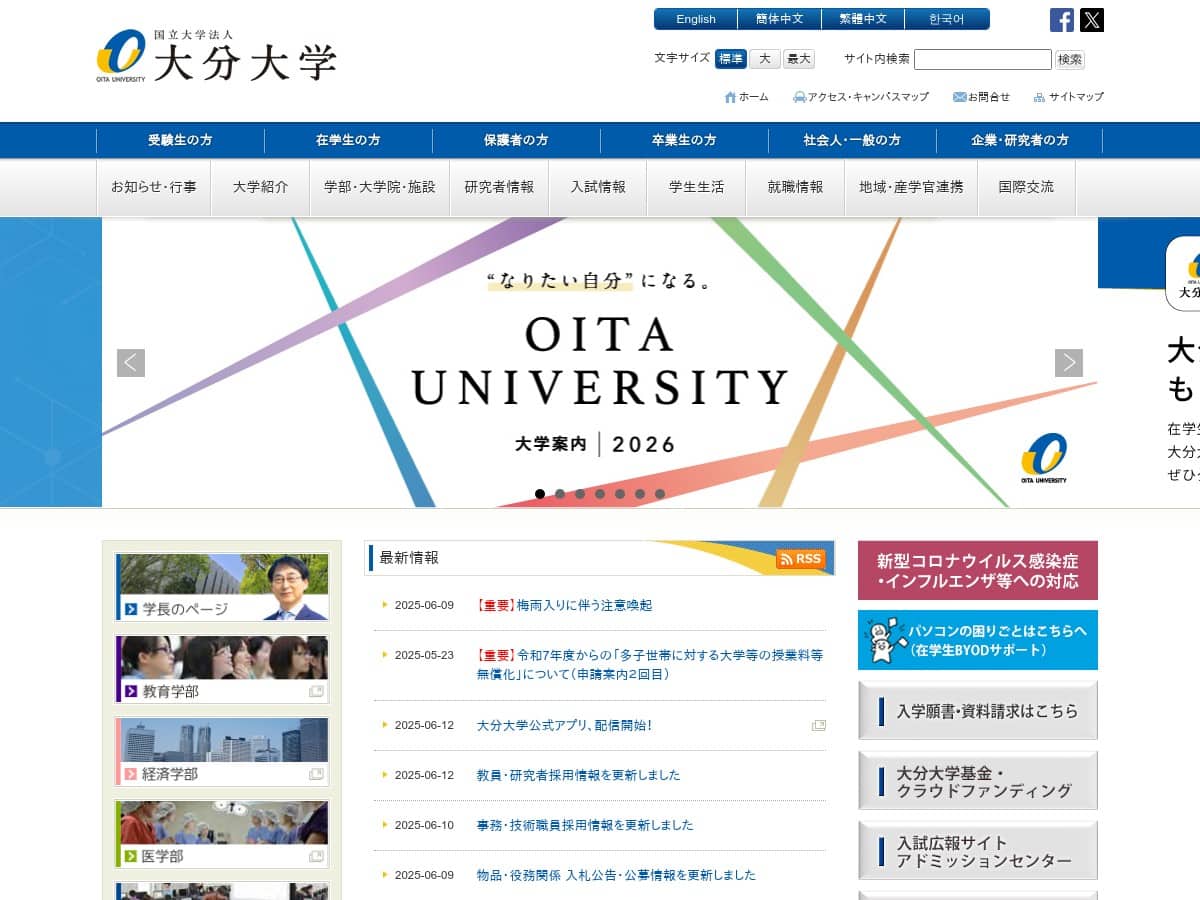Set text size to 最大
The image size is (1200, 900).
pyautogui.click(x=799, y=59)
